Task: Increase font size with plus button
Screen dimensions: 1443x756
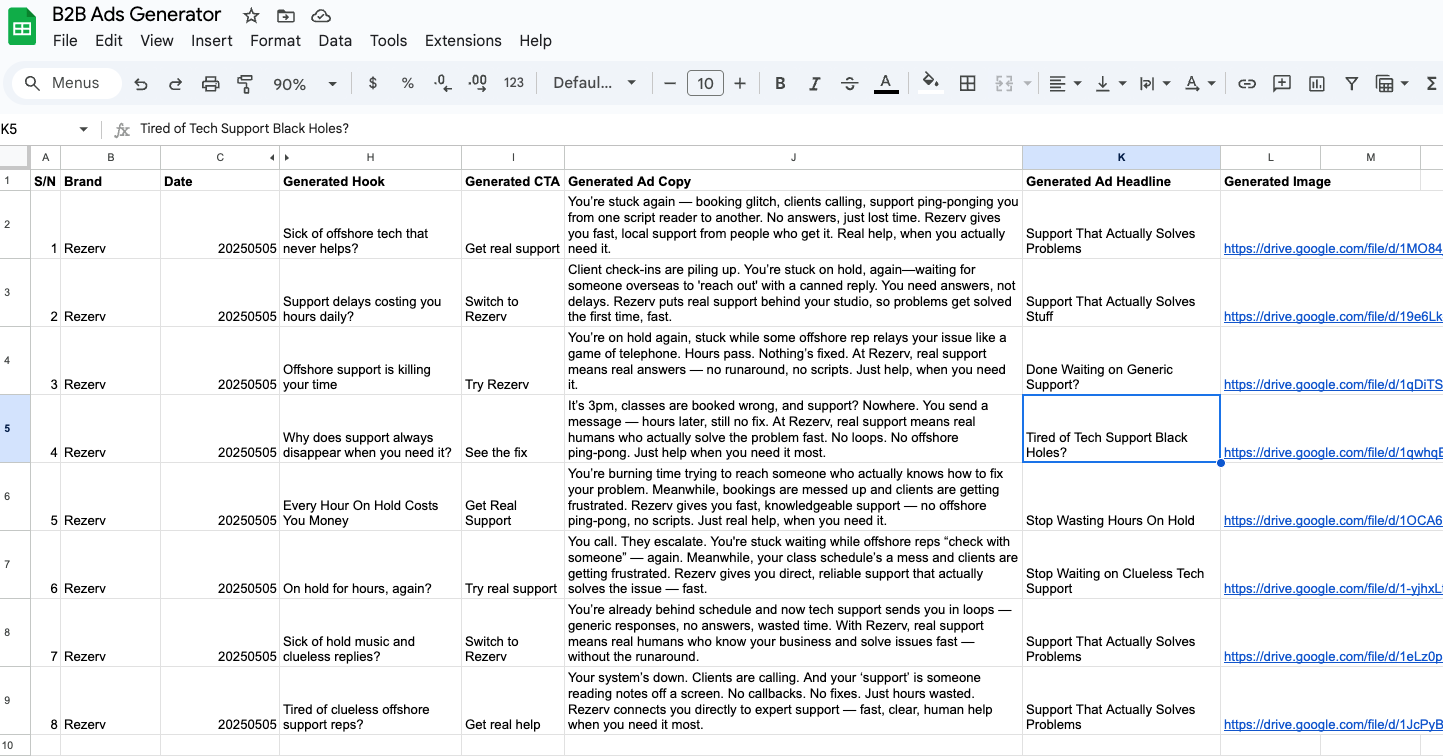Action: tap(740, 83)
